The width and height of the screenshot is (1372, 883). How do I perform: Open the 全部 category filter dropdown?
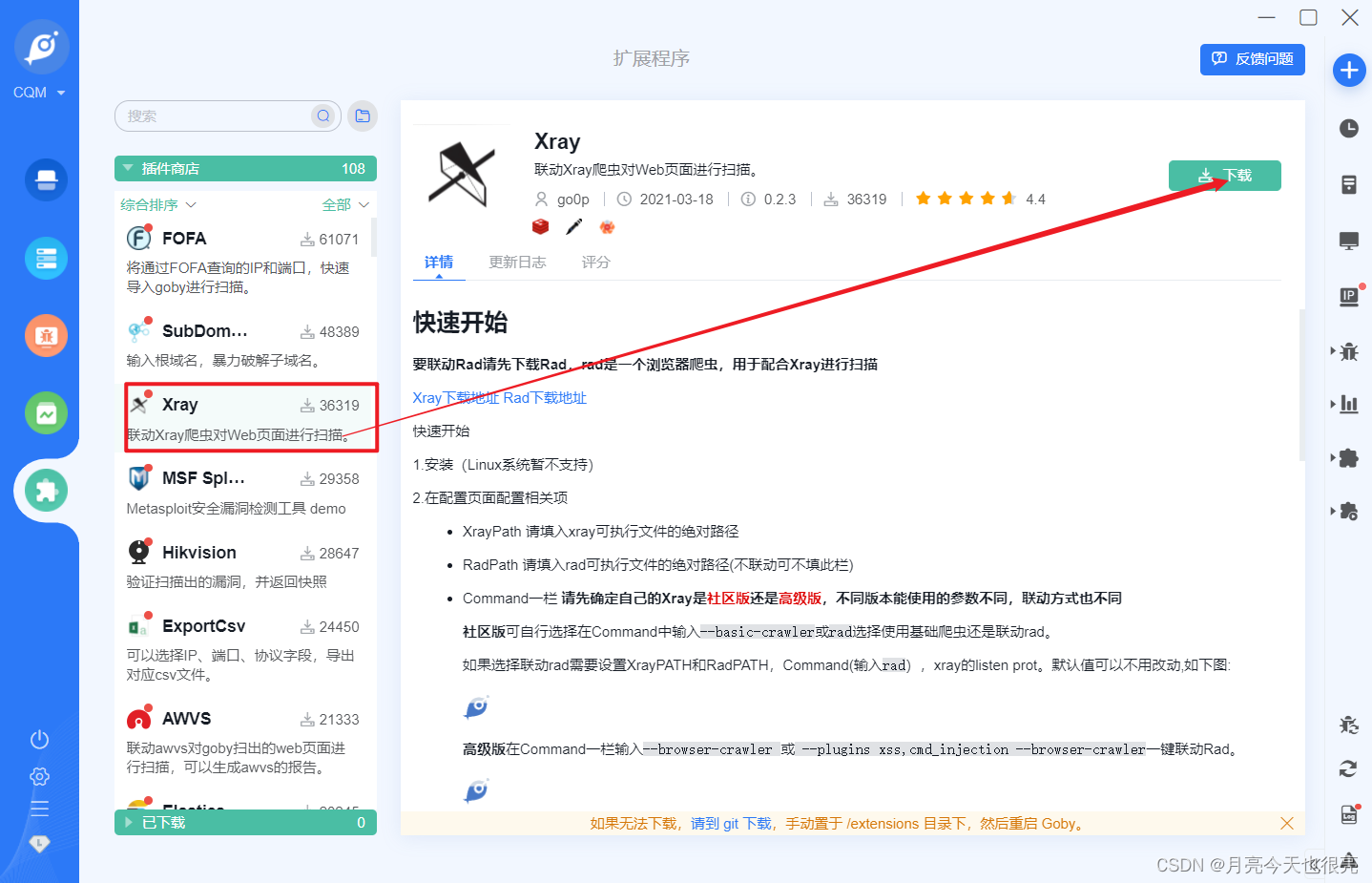pos(345,205)
